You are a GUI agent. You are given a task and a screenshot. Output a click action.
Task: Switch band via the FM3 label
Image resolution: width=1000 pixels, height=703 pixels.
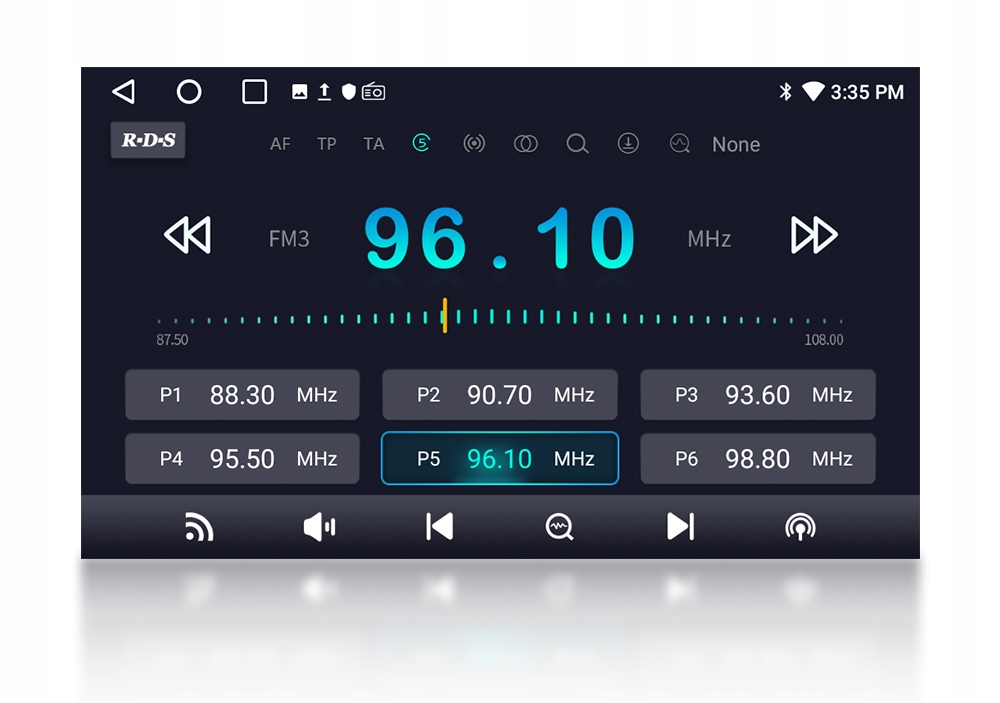pyautogui.click(x=289, y=239)
